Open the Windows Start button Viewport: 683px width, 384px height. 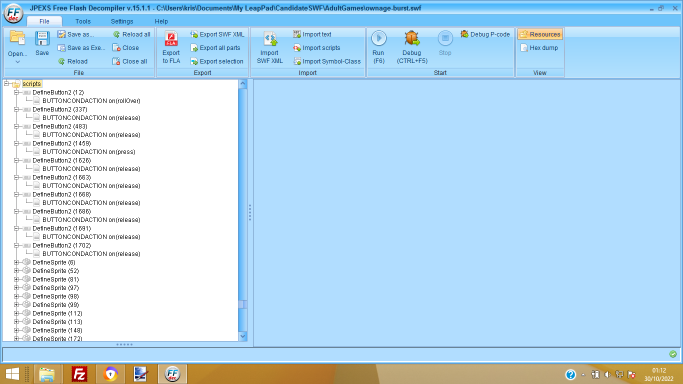(x=12, y=374)
